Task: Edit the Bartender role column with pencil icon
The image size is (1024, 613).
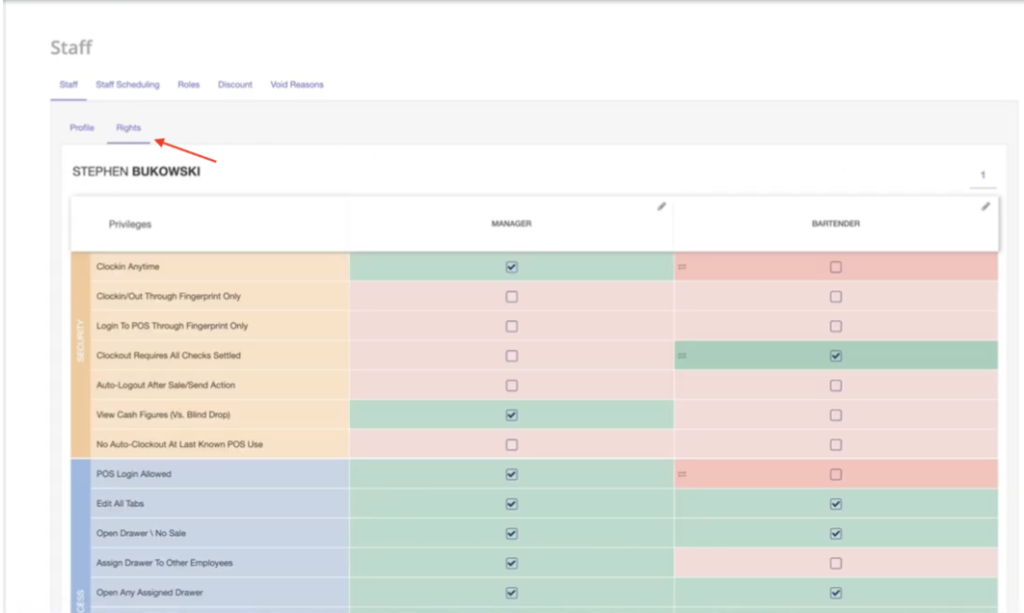Action: pos(983,207)
